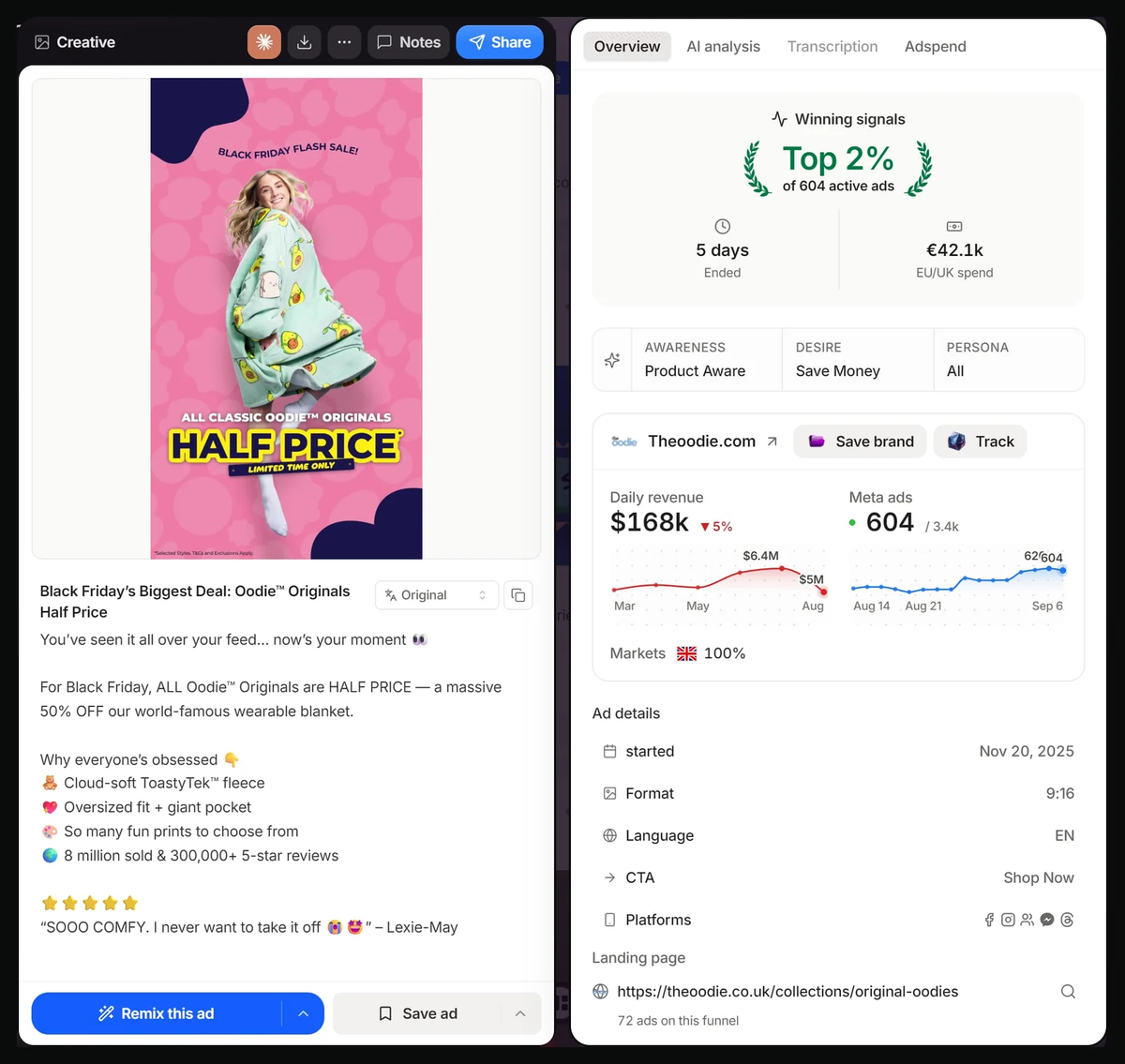Viewport: 1125px width, 1064px height.
Task: Open the three-dot more options menu
Action: tap(344, 42)
